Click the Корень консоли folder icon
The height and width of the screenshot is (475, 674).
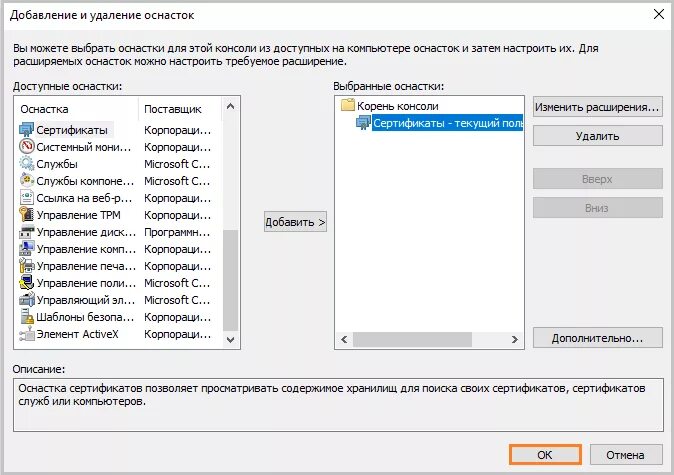pyautogui.click(x=347, y=105)
